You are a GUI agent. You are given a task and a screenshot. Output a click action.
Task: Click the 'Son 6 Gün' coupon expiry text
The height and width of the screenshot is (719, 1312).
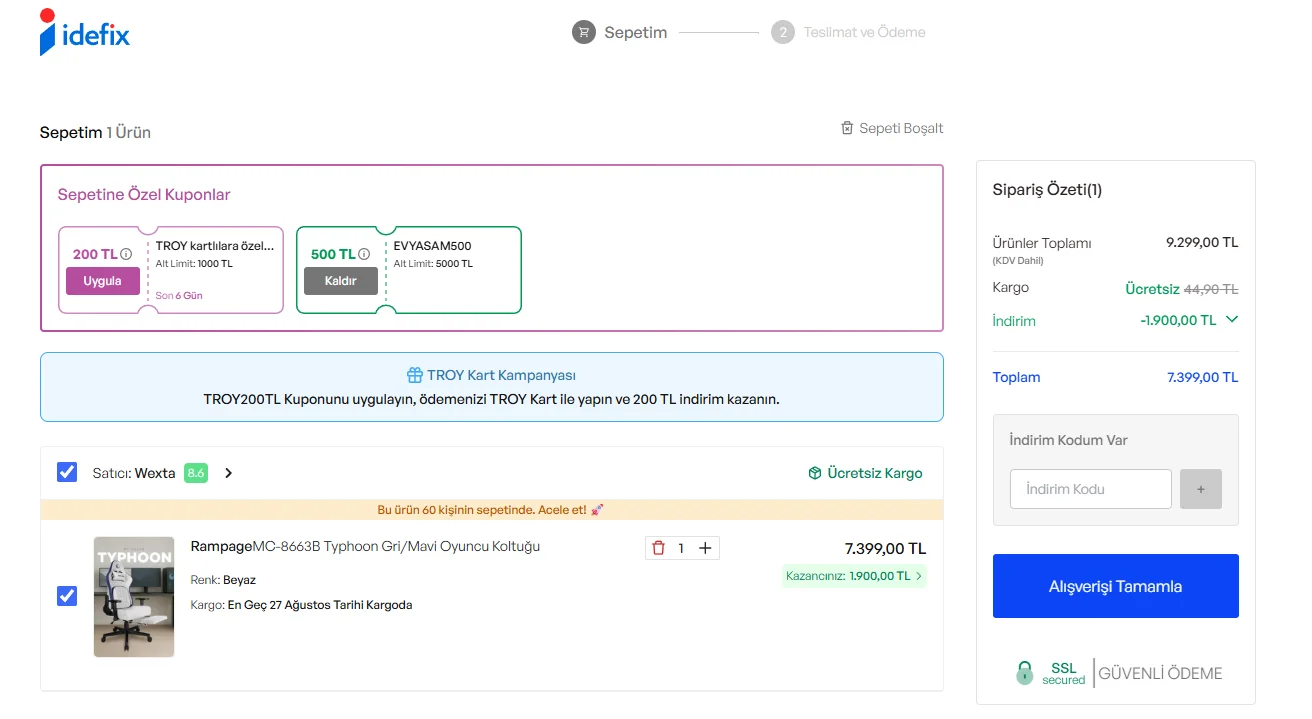pos(179,296)
